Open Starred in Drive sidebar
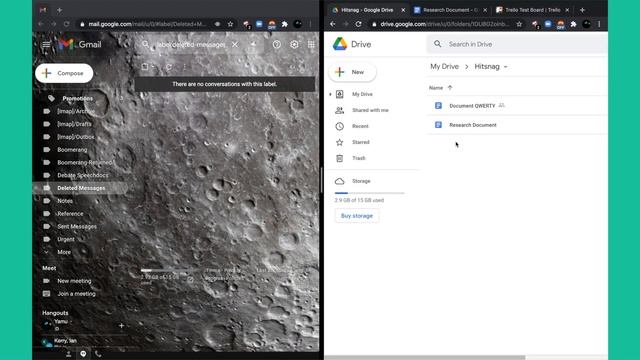Image resolution: width=640 pixels, height=360 pixels. (360, 142)
